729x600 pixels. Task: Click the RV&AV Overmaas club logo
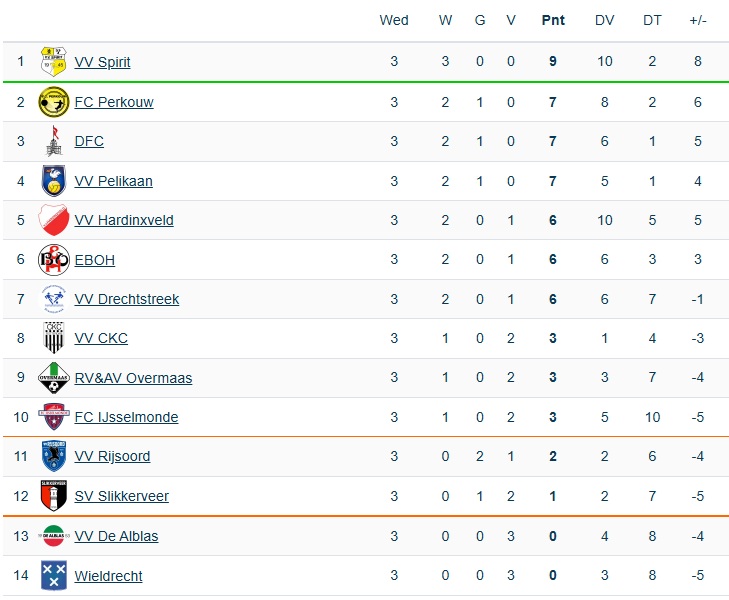tap(53, 378)
